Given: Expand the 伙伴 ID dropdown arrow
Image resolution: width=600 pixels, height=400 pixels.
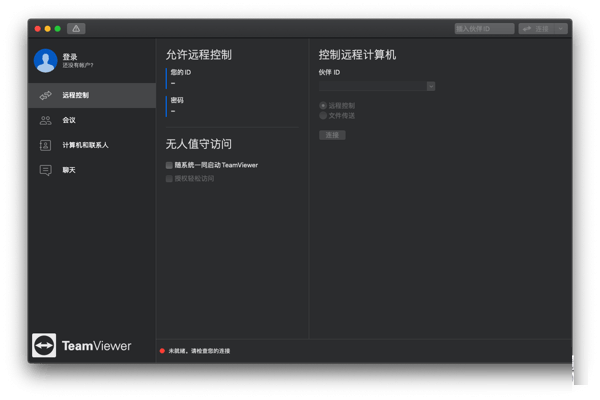Looking at the screenshot, I should 431,86.
